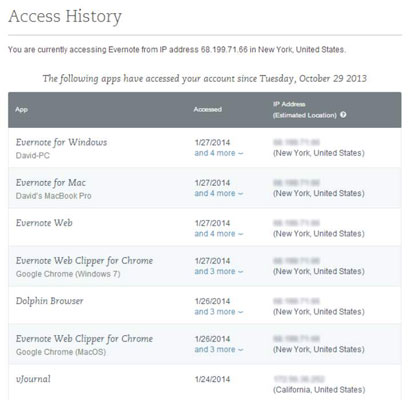Click the help icon beside Estimated Location
Image resolution: width=409 pixels, height=400 pixels.
coord(343,115)
